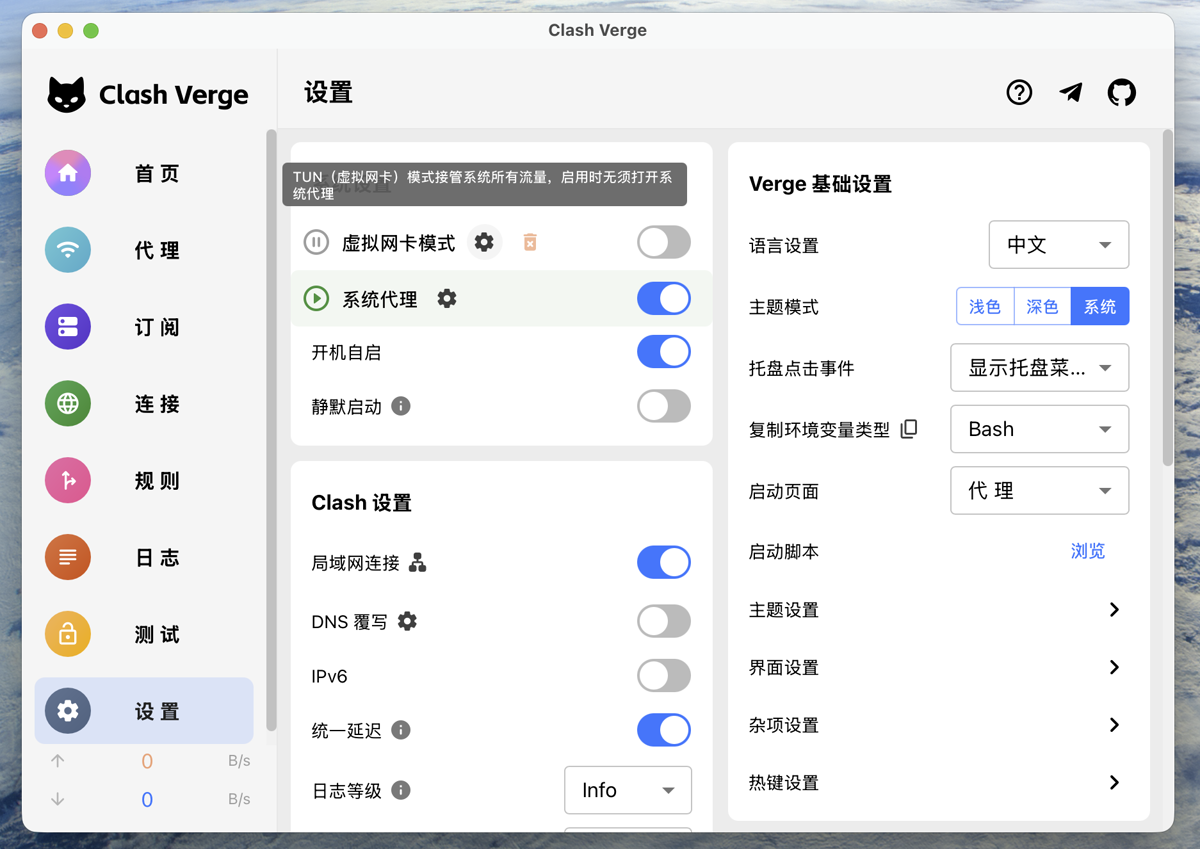This screenshot has height=849, width=1200.
Task: Open the DNS 覆写 gear settings
Action: pos(407,621)
